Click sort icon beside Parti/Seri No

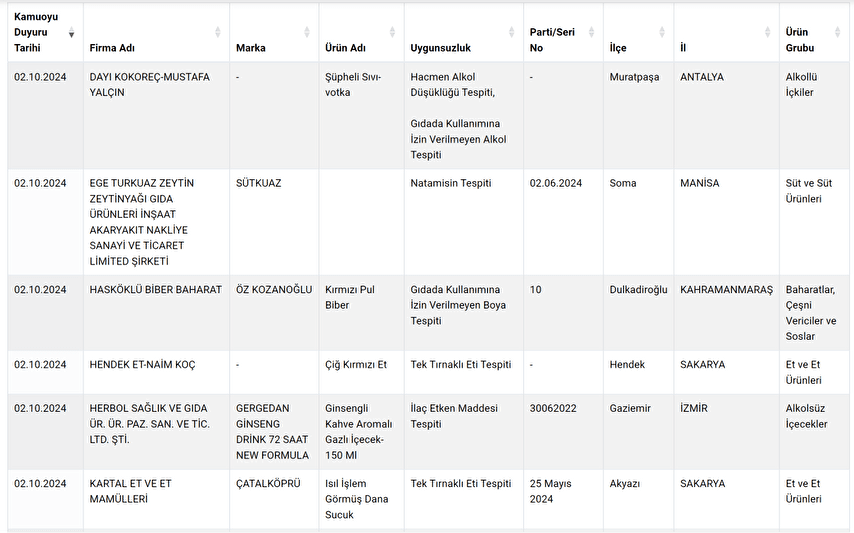(591, 33)
